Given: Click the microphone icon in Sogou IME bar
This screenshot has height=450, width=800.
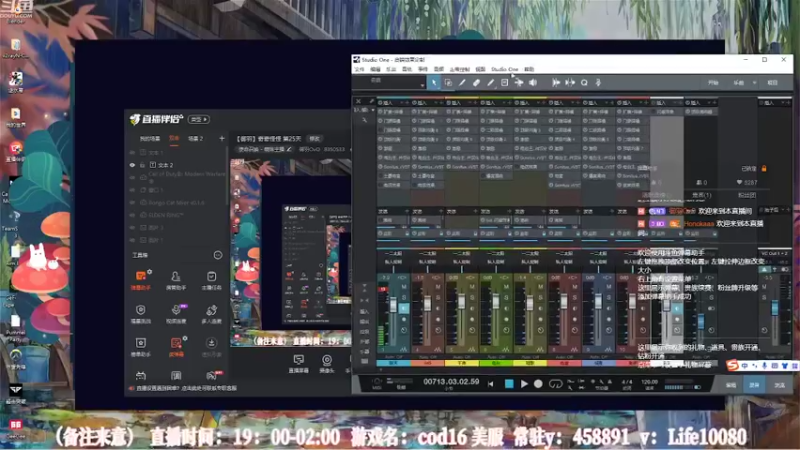Looking at the screenshot, I should [x=764, y=366].
